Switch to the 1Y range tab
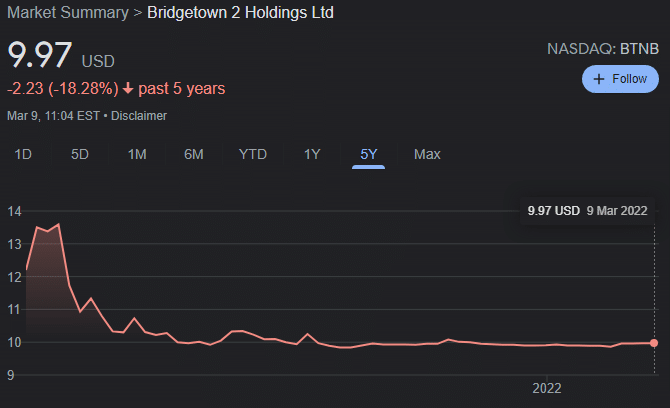 [x=312, y=154]
